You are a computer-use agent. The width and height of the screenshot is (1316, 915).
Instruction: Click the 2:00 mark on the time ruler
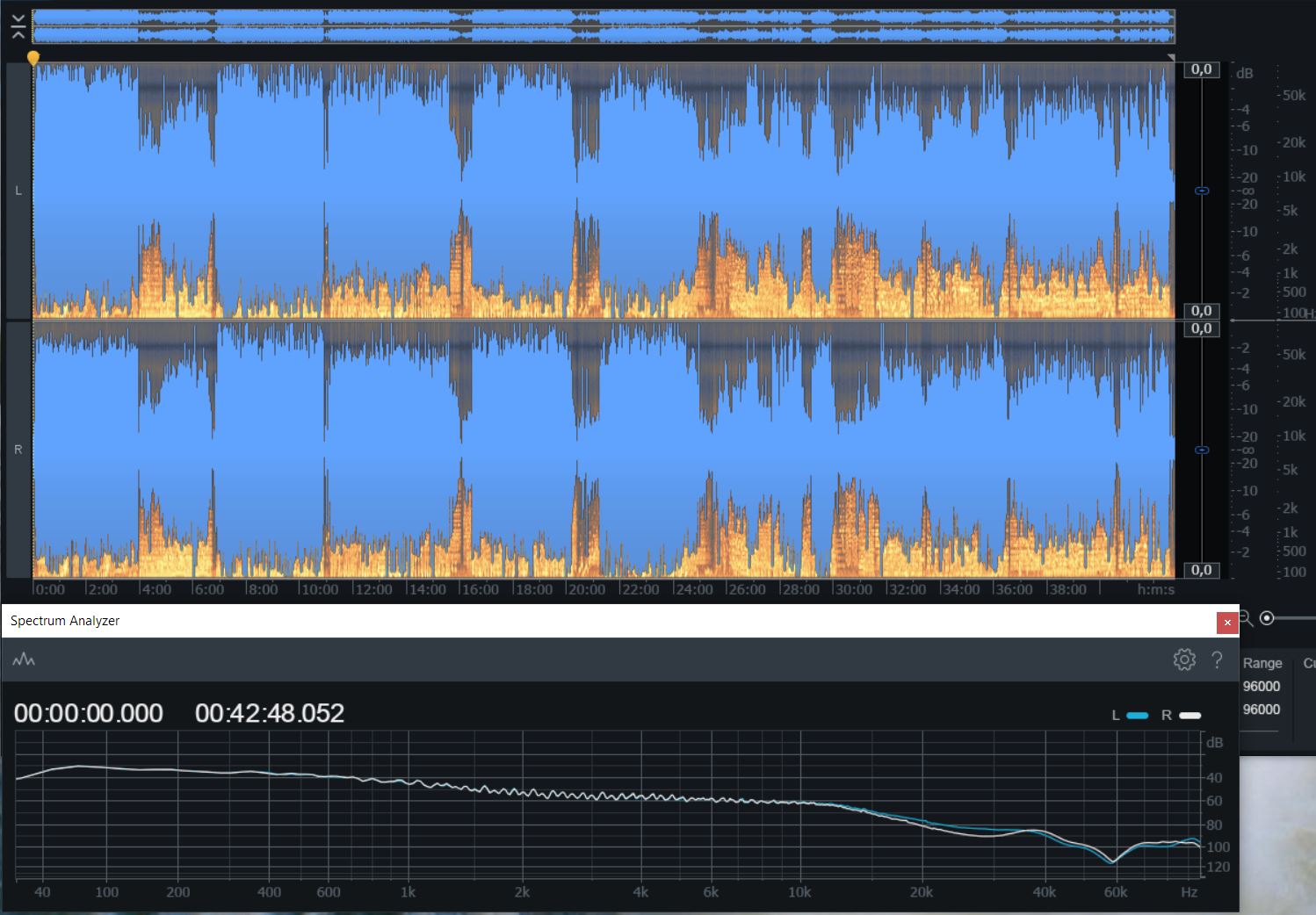tap(103, 589)
